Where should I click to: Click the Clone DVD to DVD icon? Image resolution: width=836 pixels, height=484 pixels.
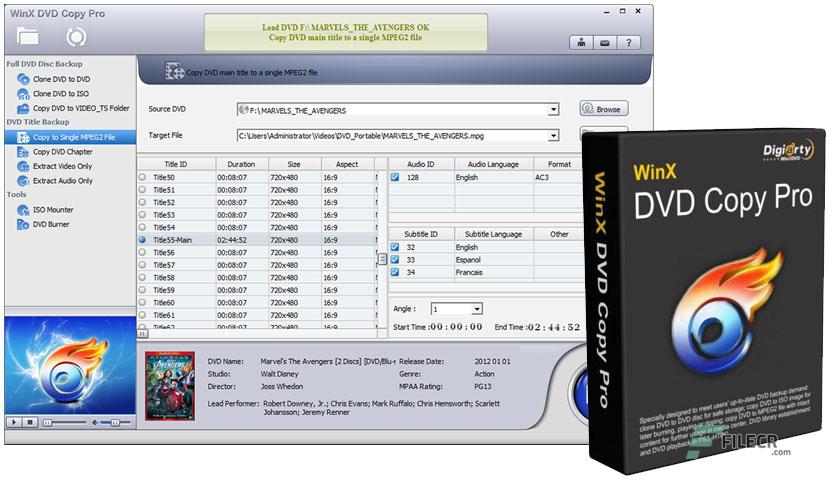click(23, 79)
